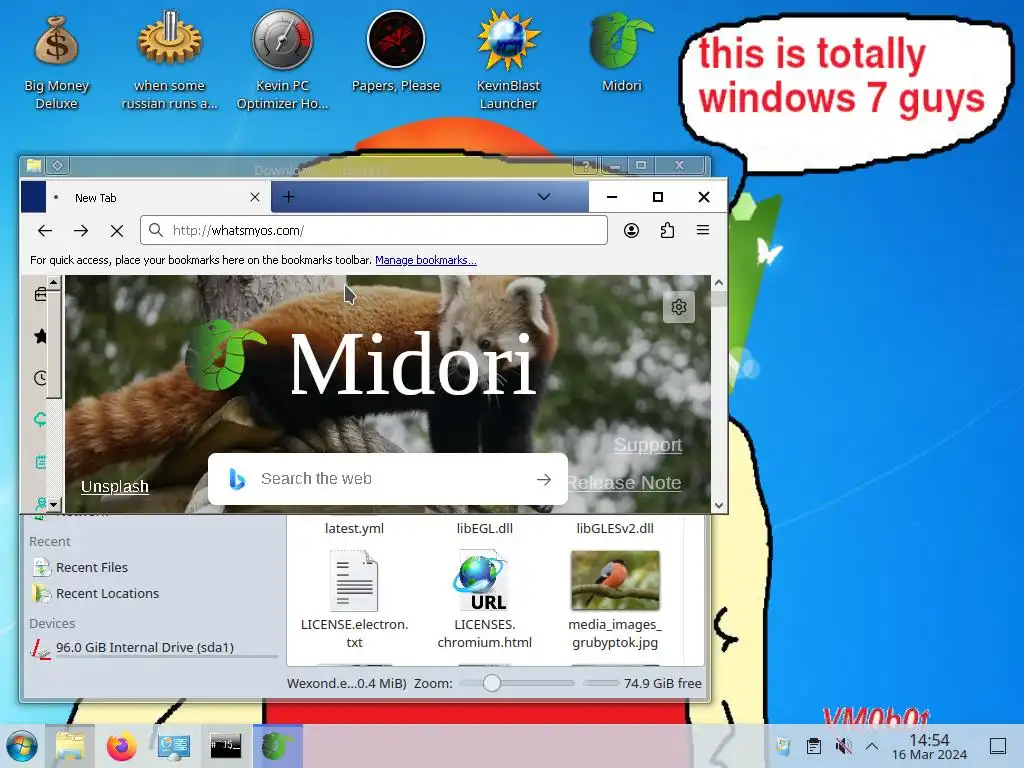This screenshot has height=768, width=1024.
Task: Launch KevinBlast Launcher desktop icon
Action: tap(508, 62)
